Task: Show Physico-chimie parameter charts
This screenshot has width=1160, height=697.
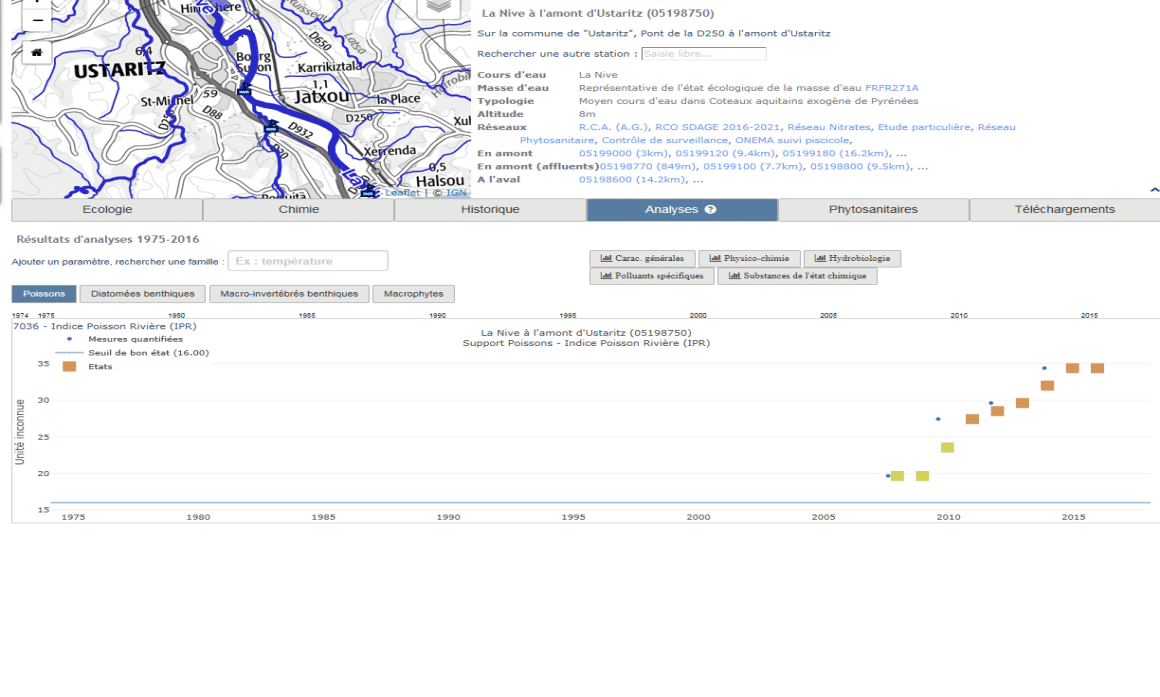Action: pyautogui.click(x=750, y=259)
